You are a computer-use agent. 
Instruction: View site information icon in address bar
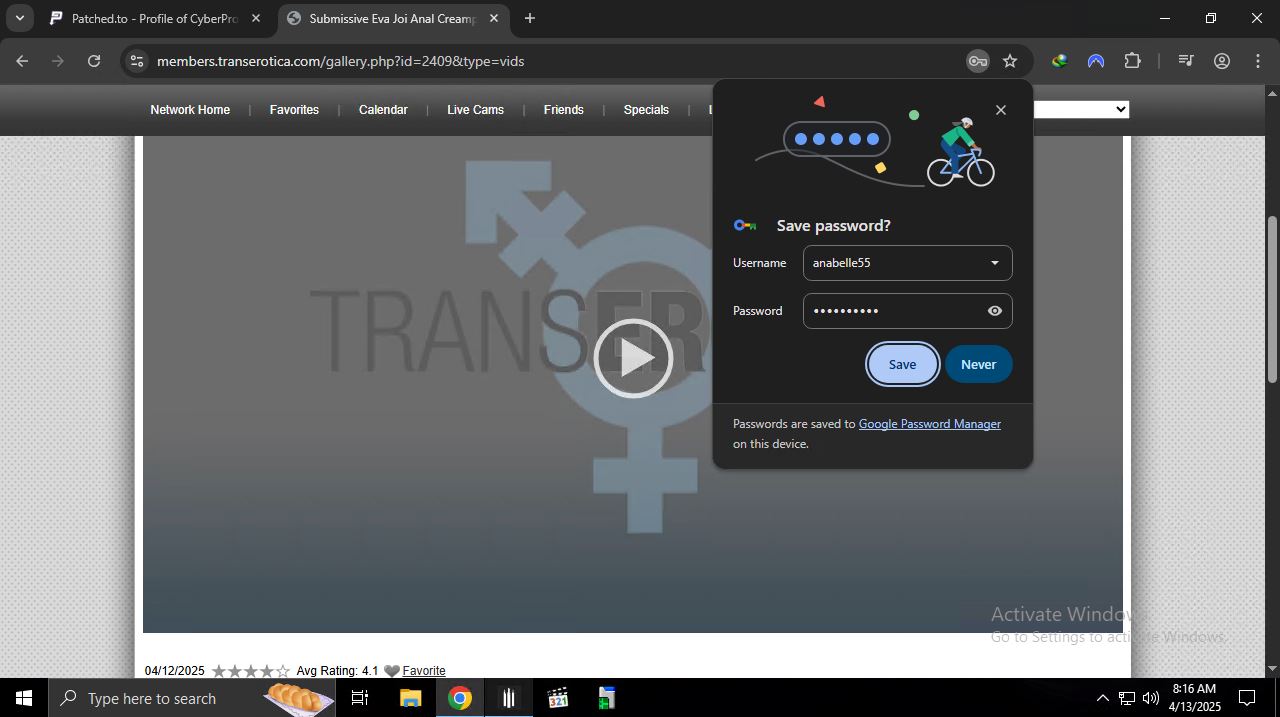[x=137, y=61]
